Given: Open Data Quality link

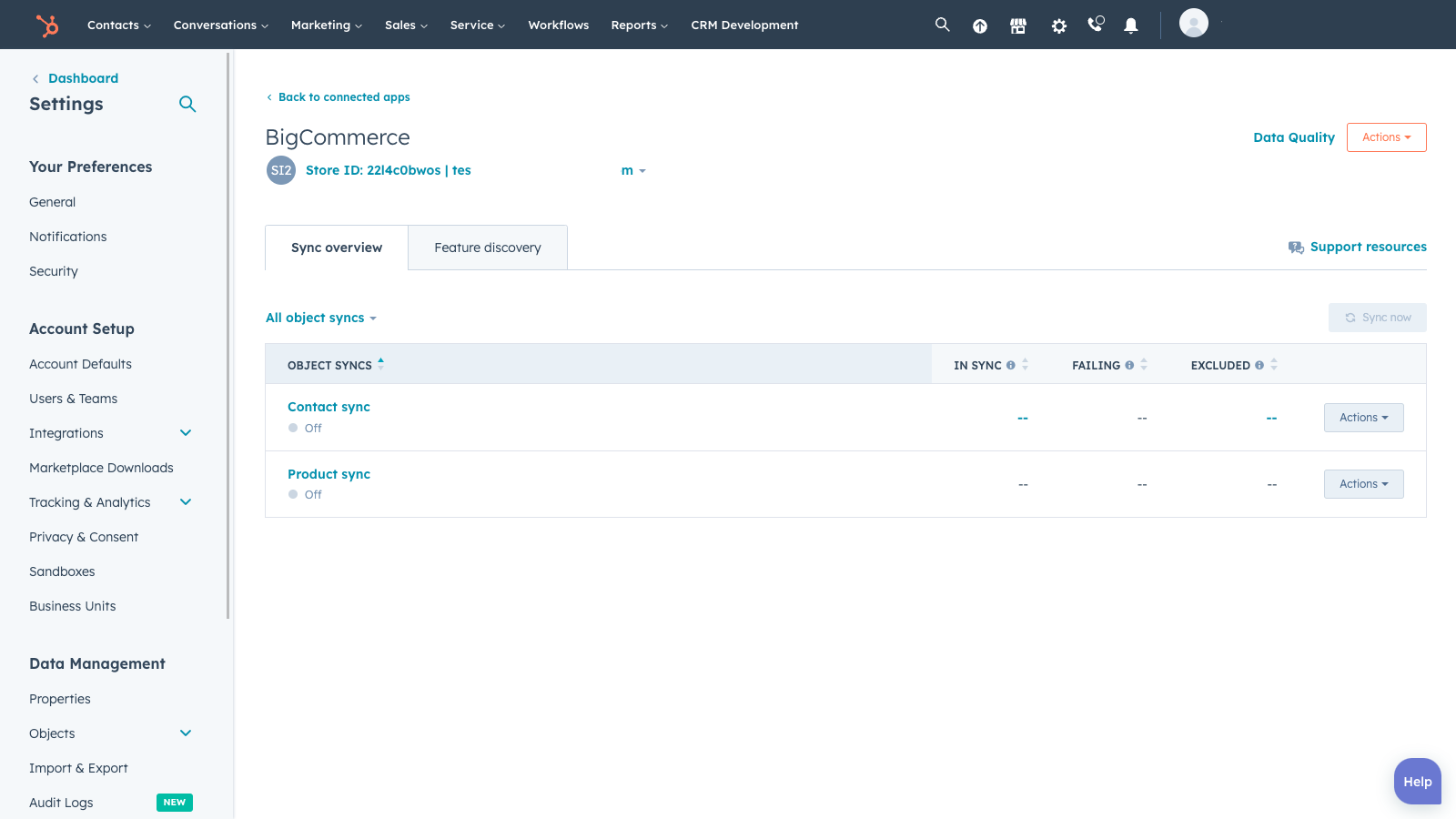Looking at the screenshot, I should pos(1294,137).
